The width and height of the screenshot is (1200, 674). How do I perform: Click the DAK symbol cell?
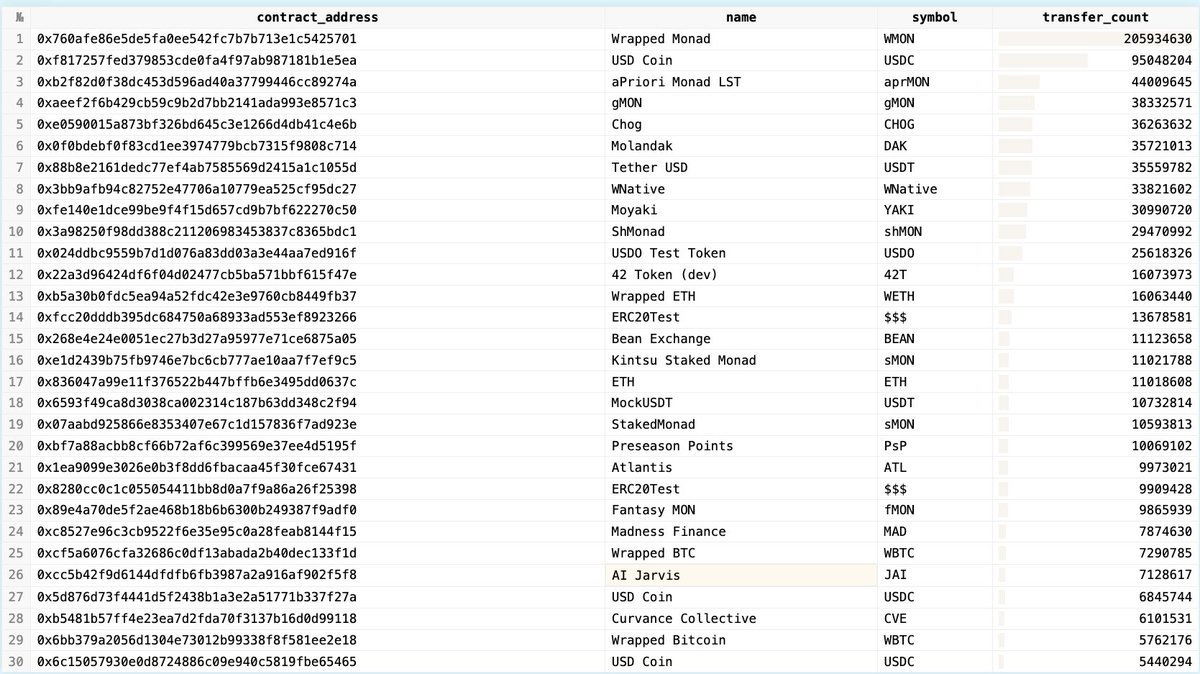935,146
